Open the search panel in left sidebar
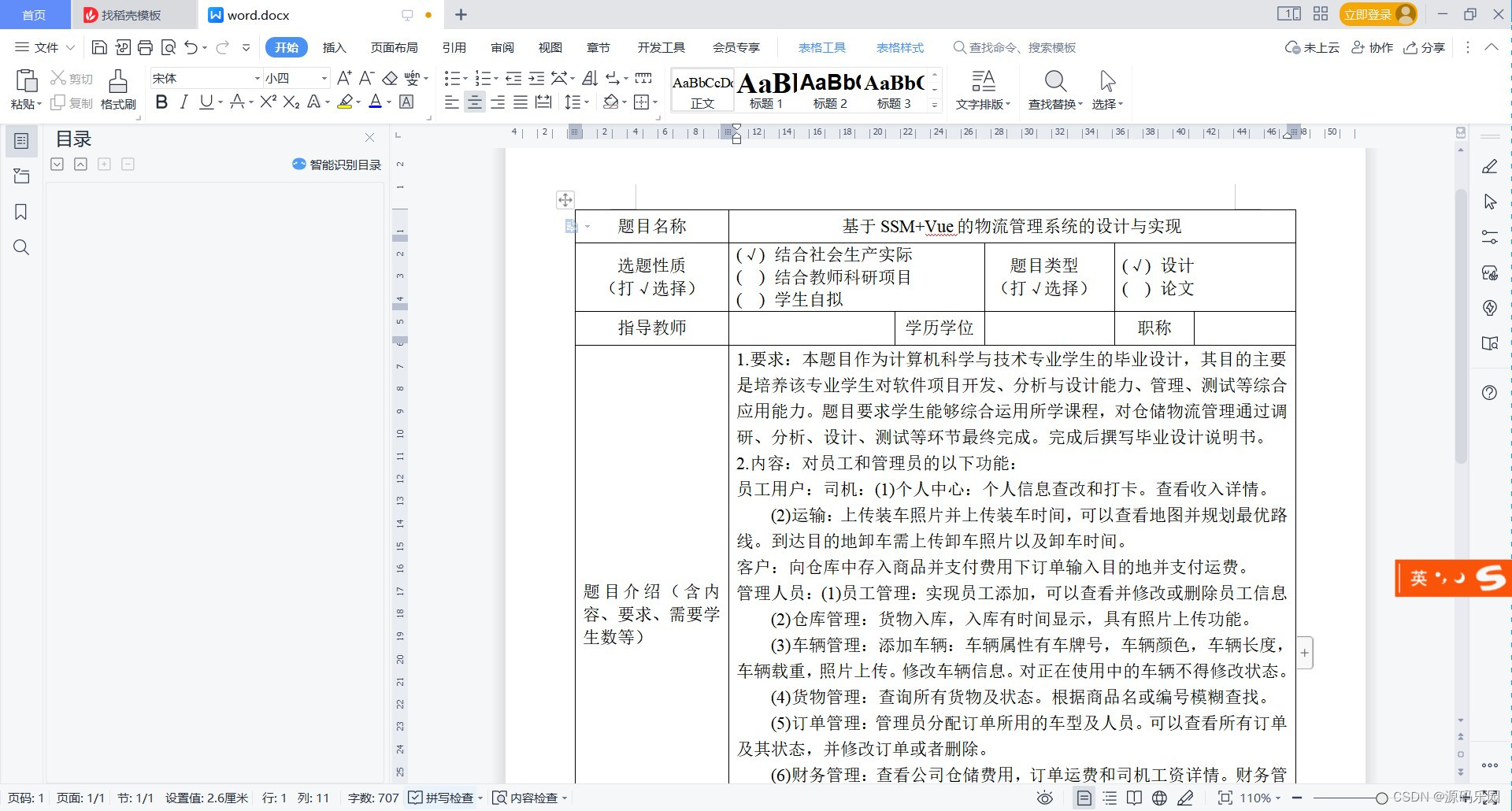This screenshot has width=1512, height=811. click(x=21, y=247)
